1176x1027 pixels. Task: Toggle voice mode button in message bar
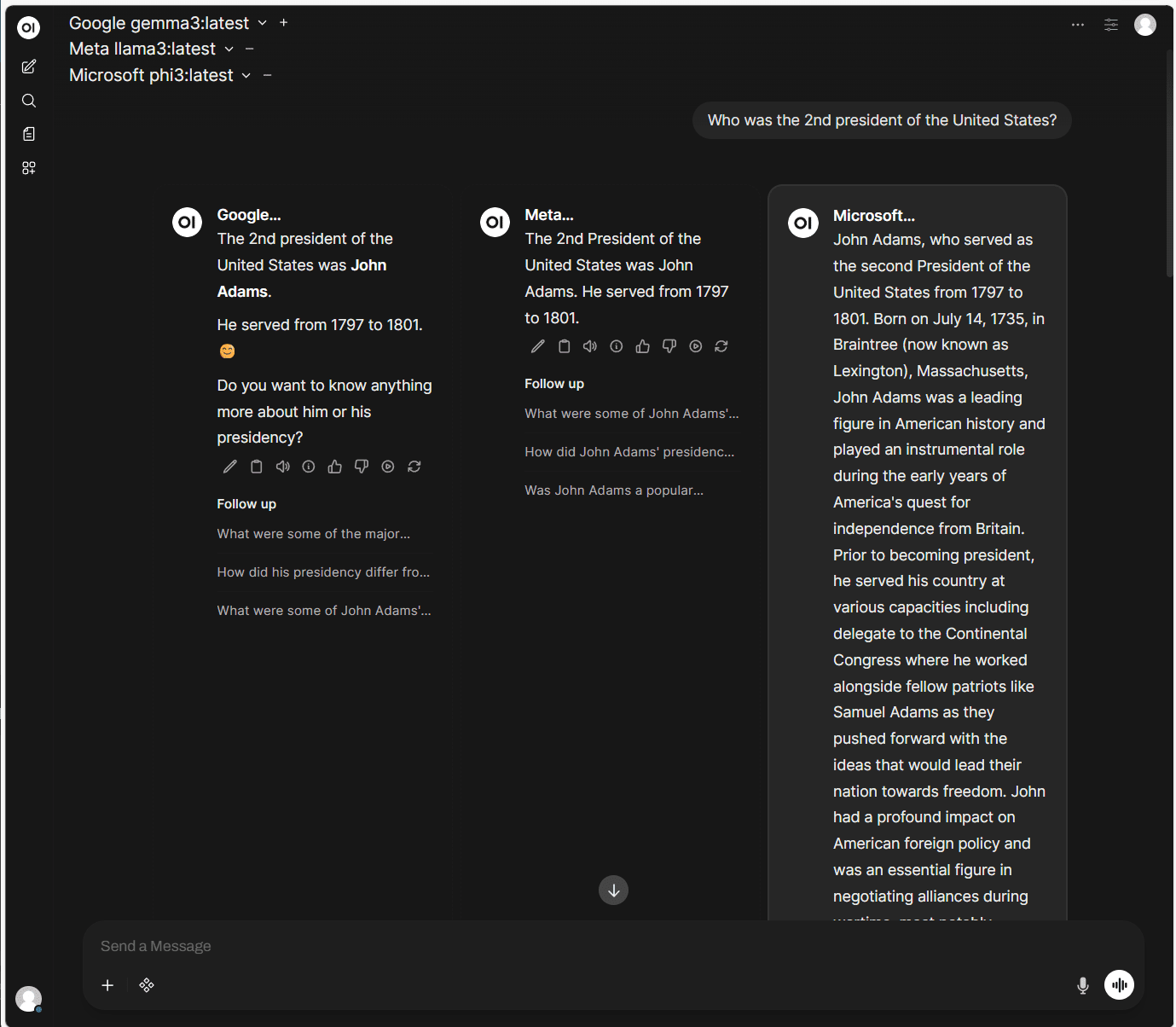(x=1119, y=985)
